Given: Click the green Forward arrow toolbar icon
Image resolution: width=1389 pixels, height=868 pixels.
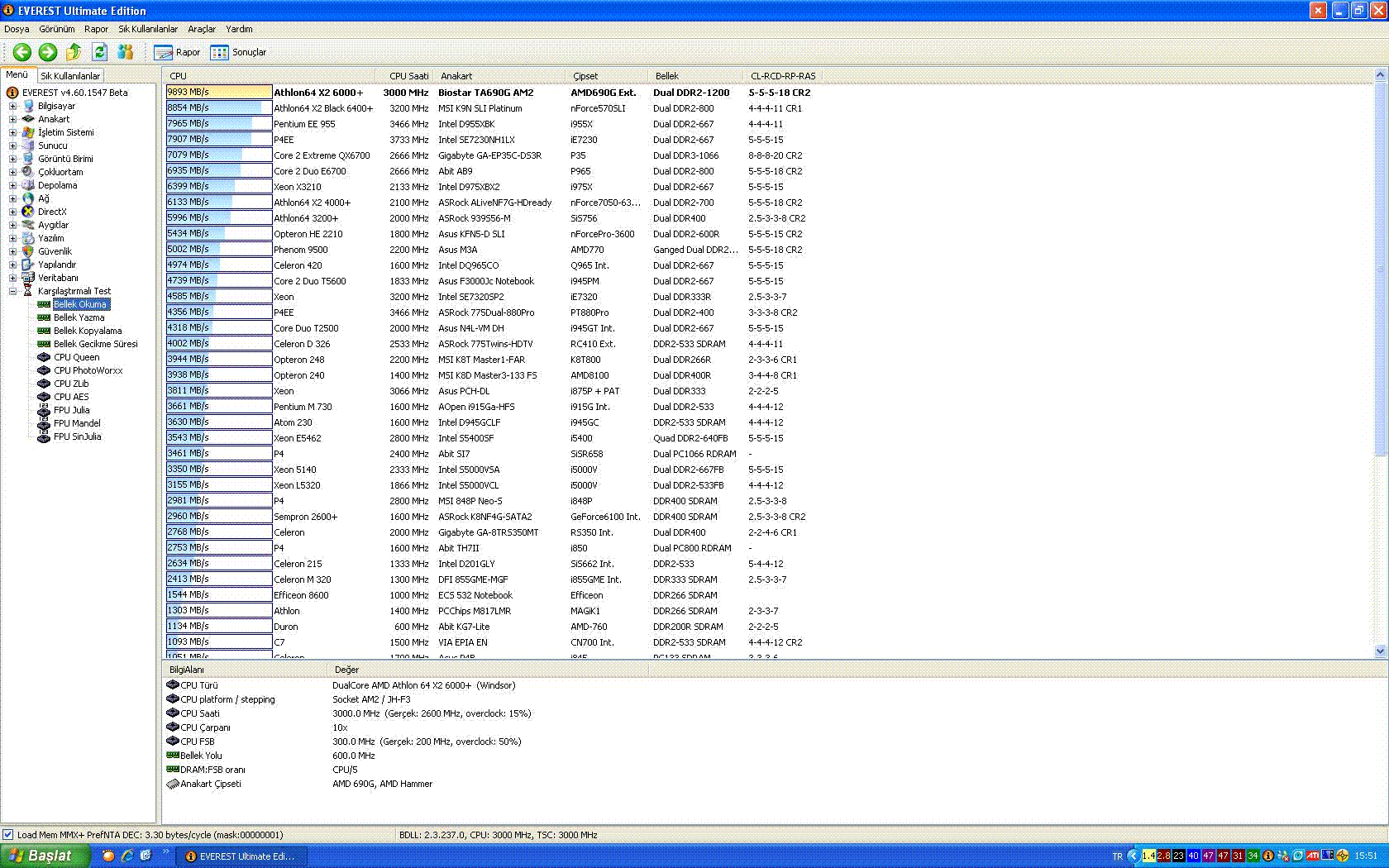Looking at the screenshot, I should click(48, 52).
